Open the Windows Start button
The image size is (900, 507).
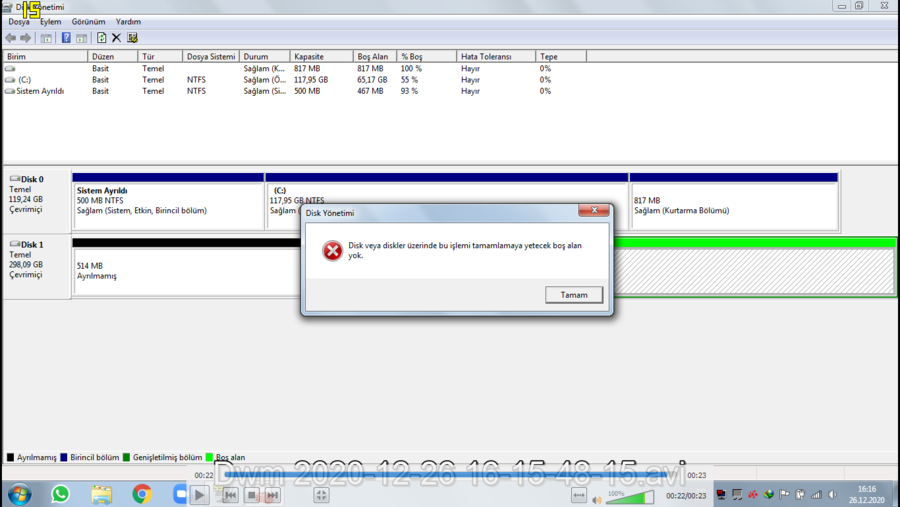click(19, 494)
